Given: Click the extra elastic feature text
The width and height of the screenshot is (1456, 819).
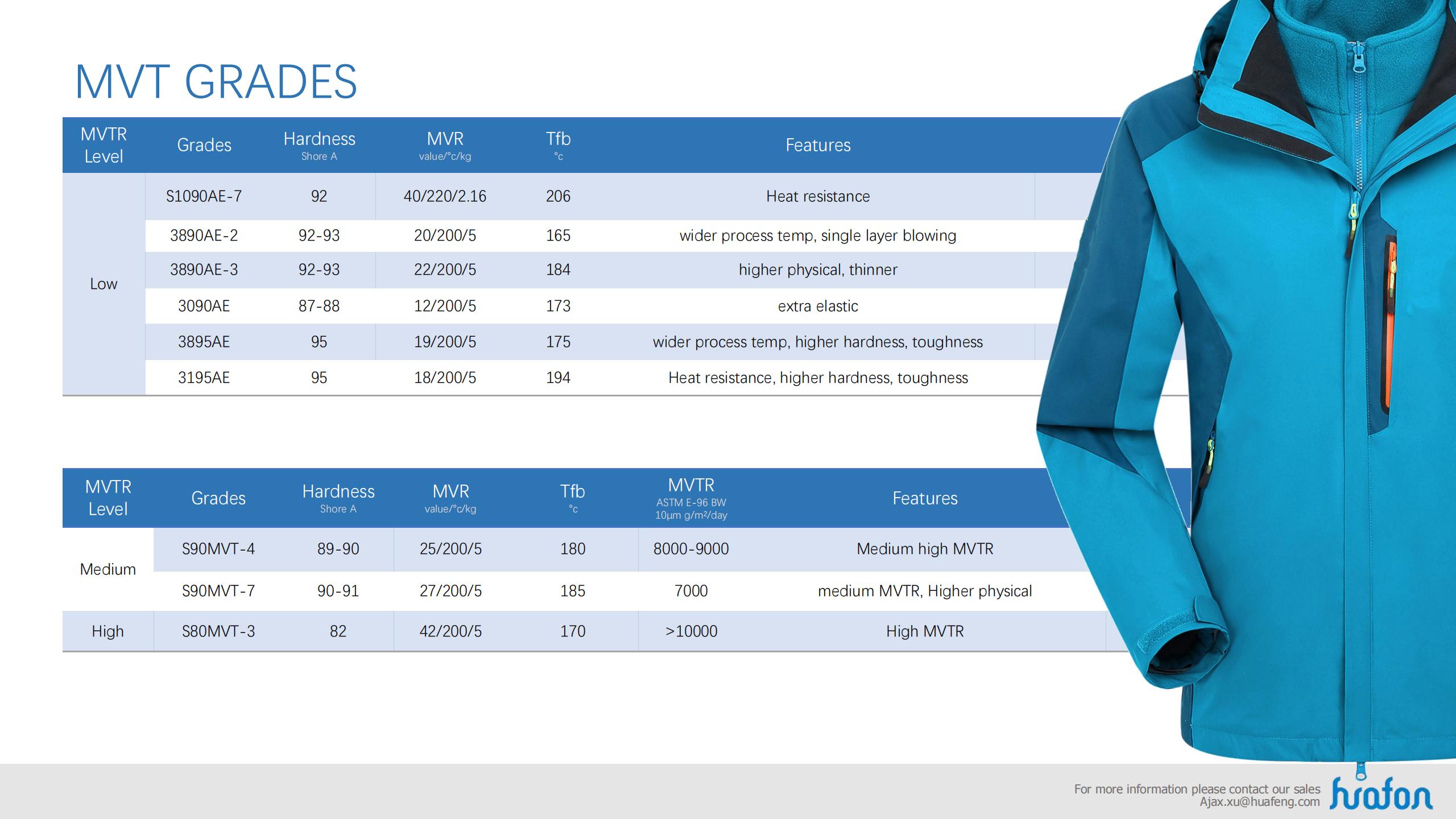Looking at the screenshot, I should point(817,306).
